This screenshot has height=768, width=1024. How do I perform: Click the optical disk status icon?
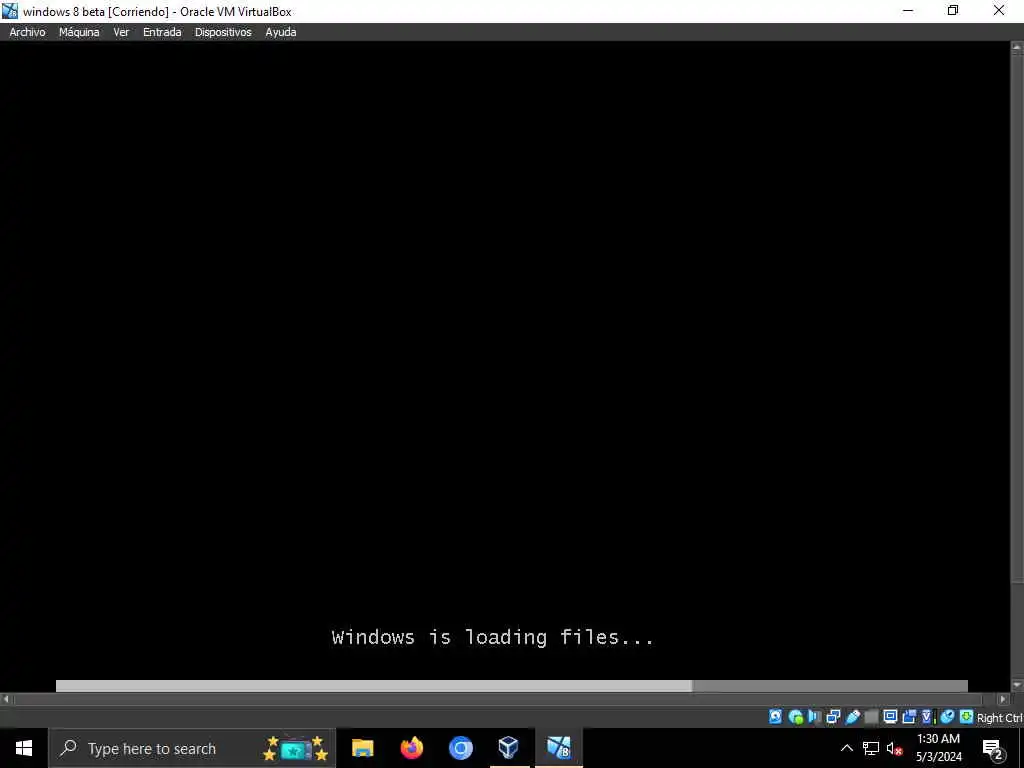795,717
